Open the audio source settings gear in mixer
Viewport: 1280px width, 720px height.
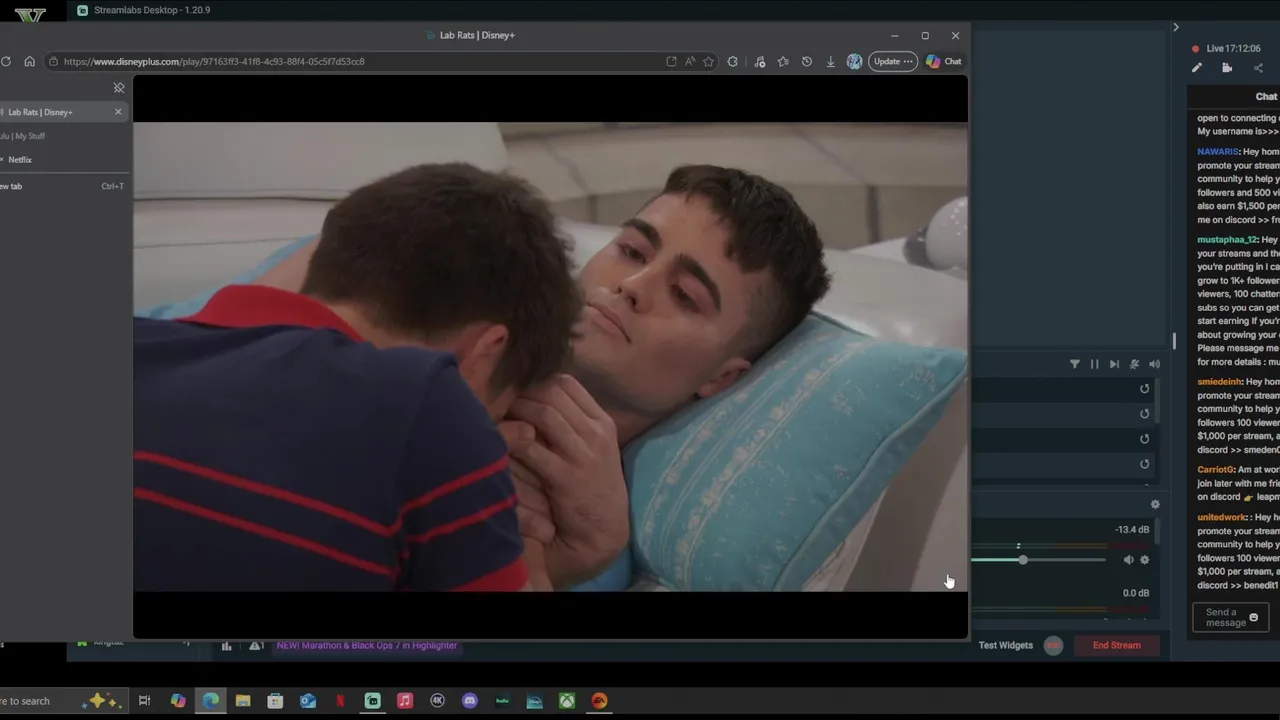click(1145, 560)
